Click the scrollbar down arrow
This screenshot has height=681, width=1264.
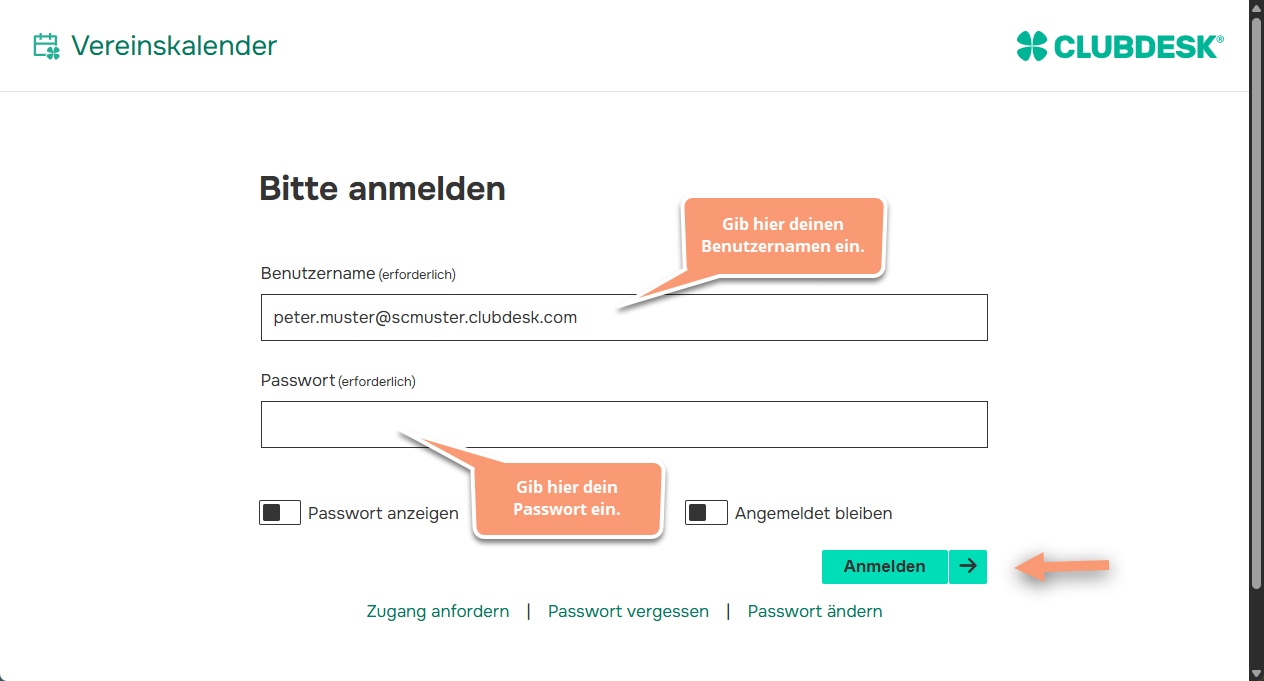point(1255,672)
